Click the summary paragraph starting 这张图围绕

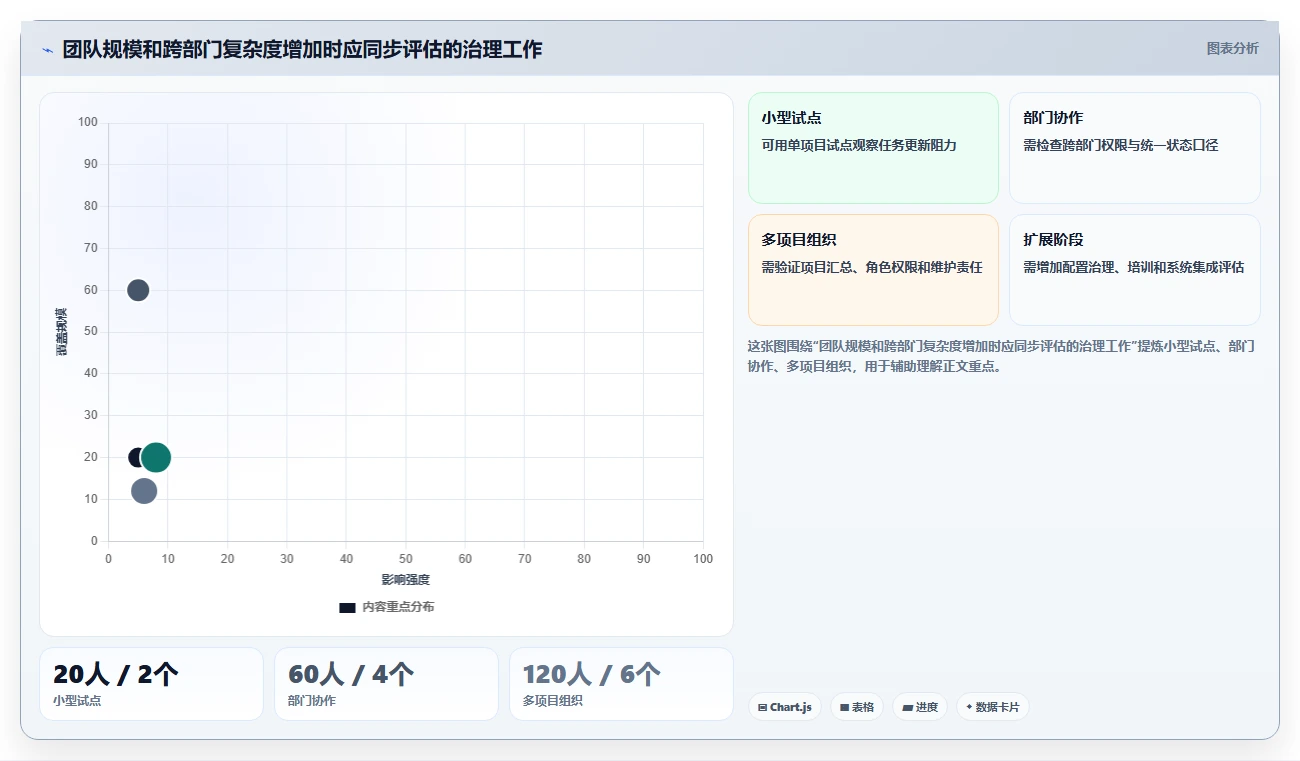point(1002,356)
